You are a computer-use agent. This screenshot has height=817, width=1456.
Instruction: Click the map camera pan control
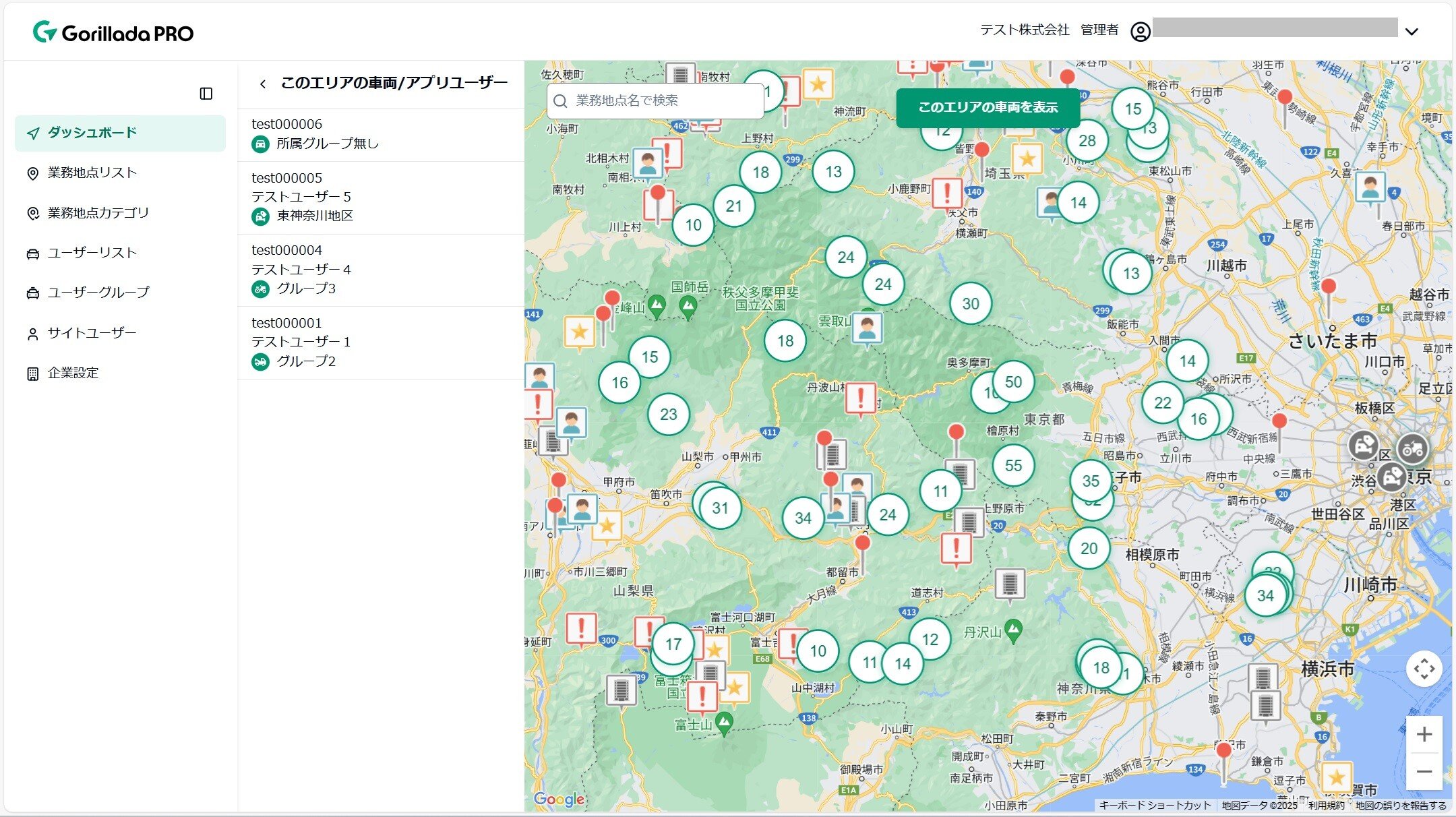(x=1424, y=669)
